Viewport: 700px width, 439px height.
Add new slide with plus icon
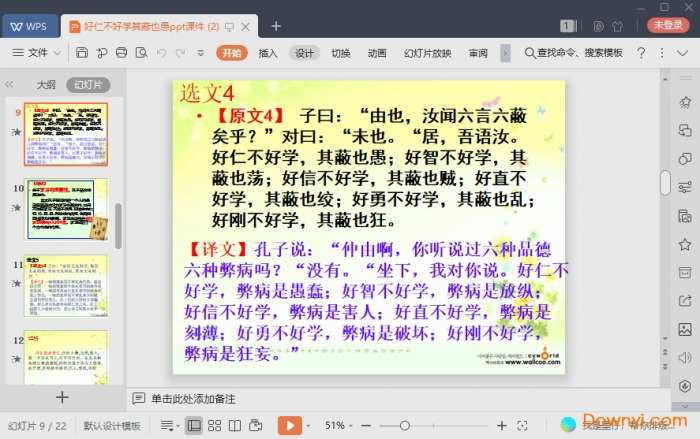click(62, 397)
